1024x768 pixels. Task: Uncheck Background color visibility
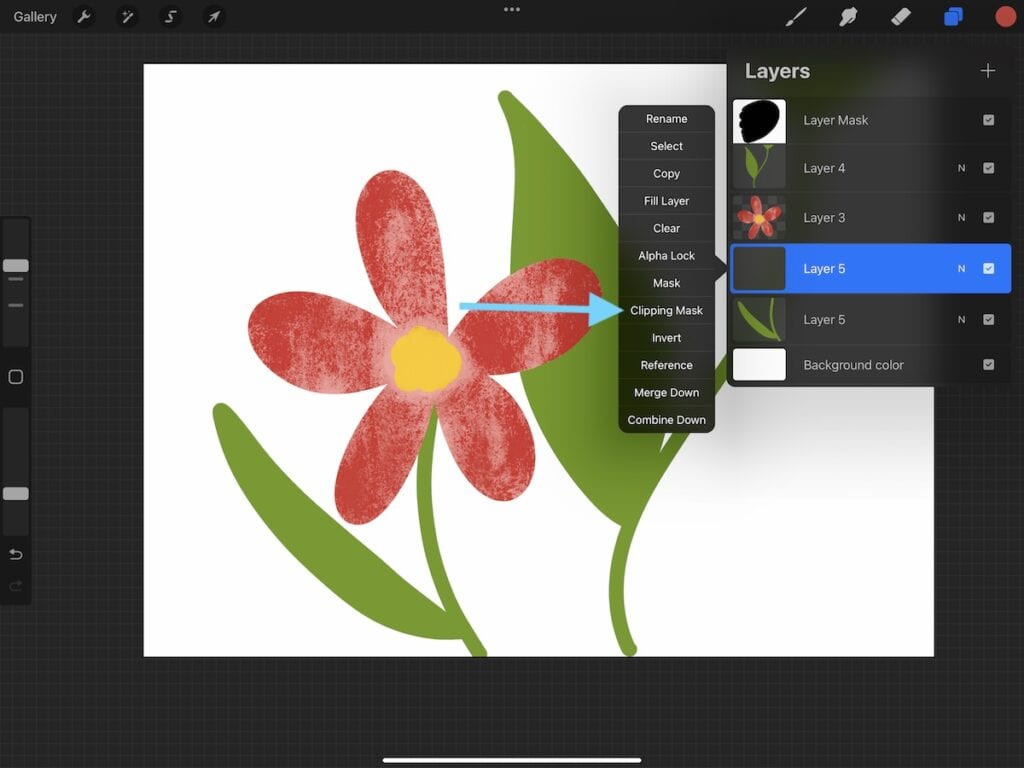coord(988,365)
